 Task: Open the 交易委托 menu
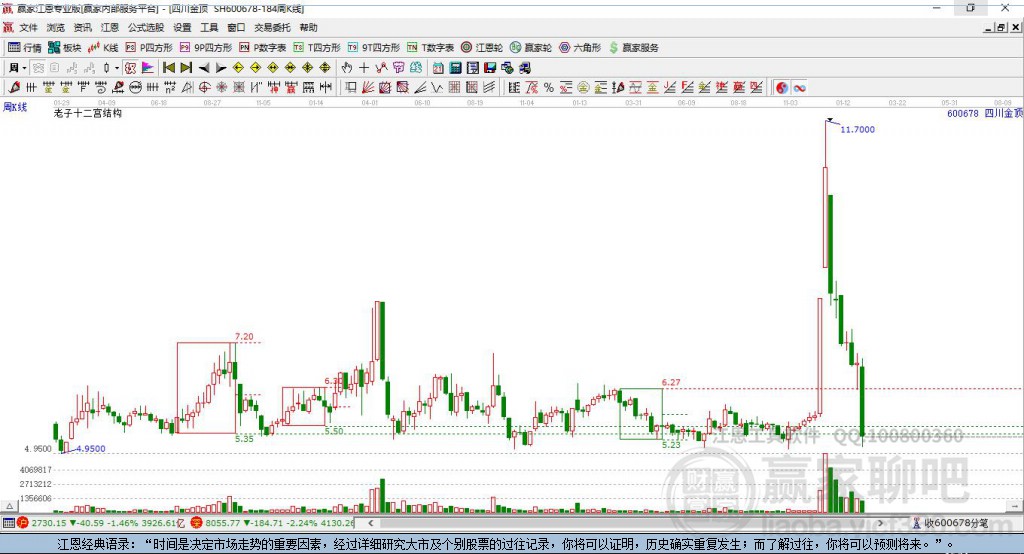coord(272,27)
